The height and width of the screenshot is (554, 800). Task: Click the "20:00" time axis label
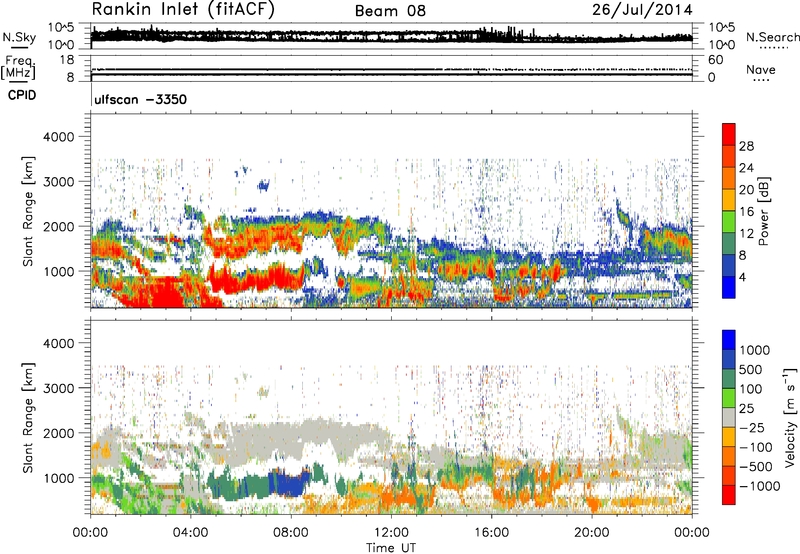click(x=591, y=533)
